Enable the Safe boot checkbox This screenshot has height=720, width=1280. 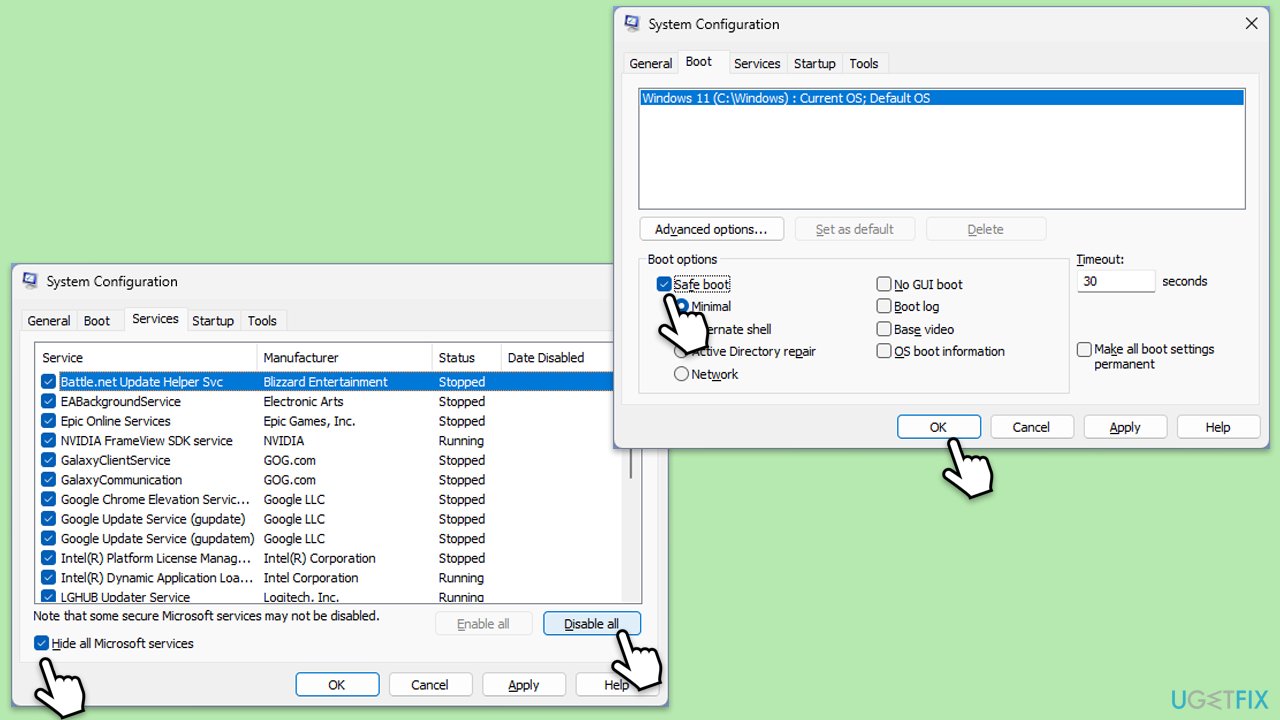coord(664,284)
